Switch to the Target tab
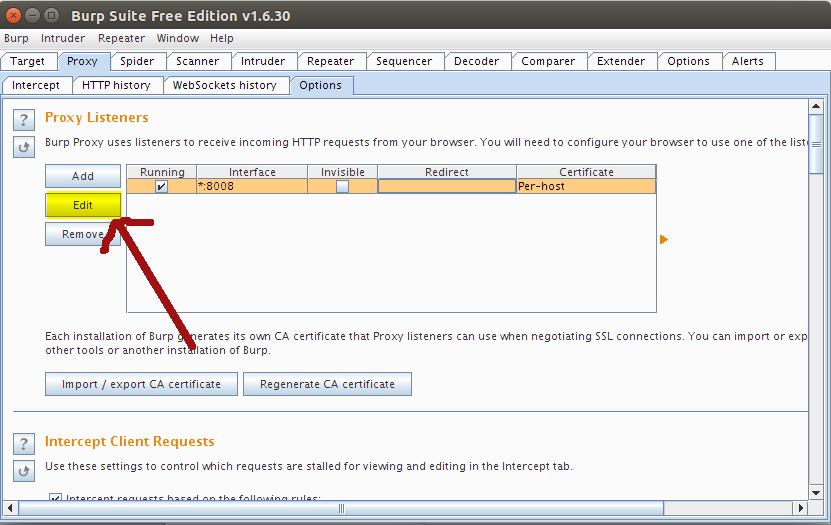The width and height of the screenshot is (831, 525). pos(28,61)
